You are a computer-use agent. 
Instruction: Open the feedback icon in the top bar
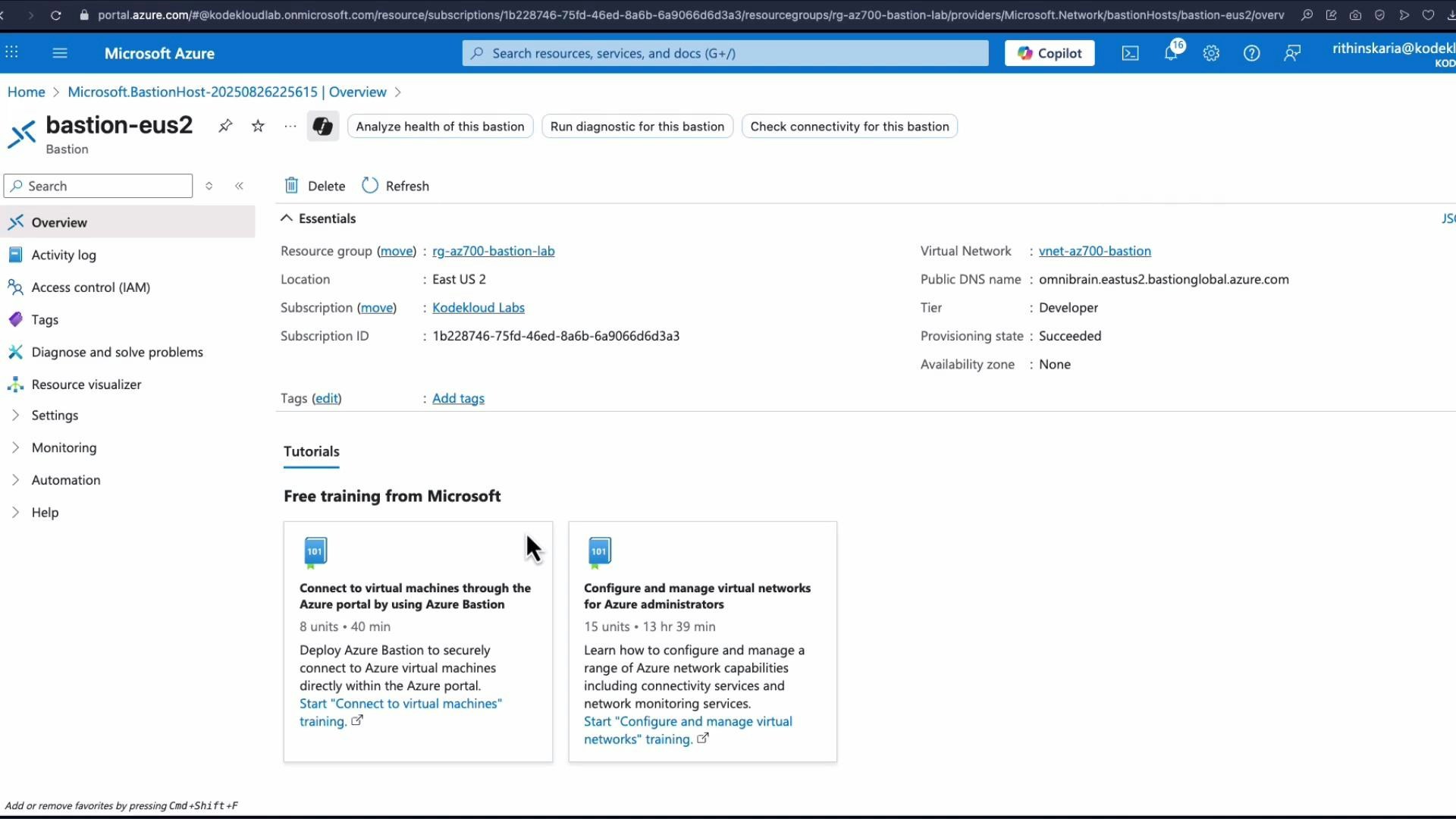click(x=1292, y=53)
